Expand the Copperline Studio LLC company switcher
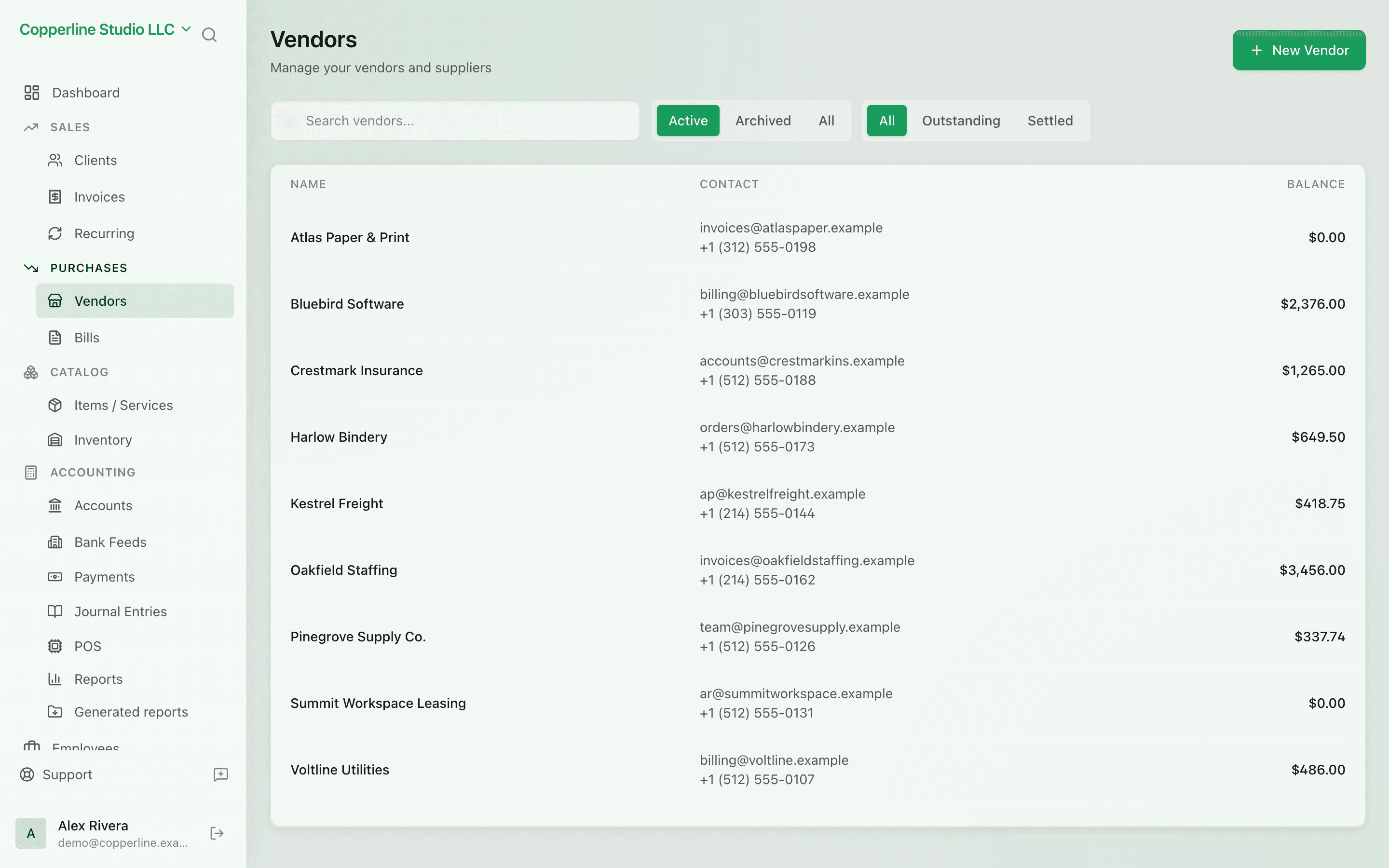Screen dimensions: 1389x868 click(x=105, y=29)
